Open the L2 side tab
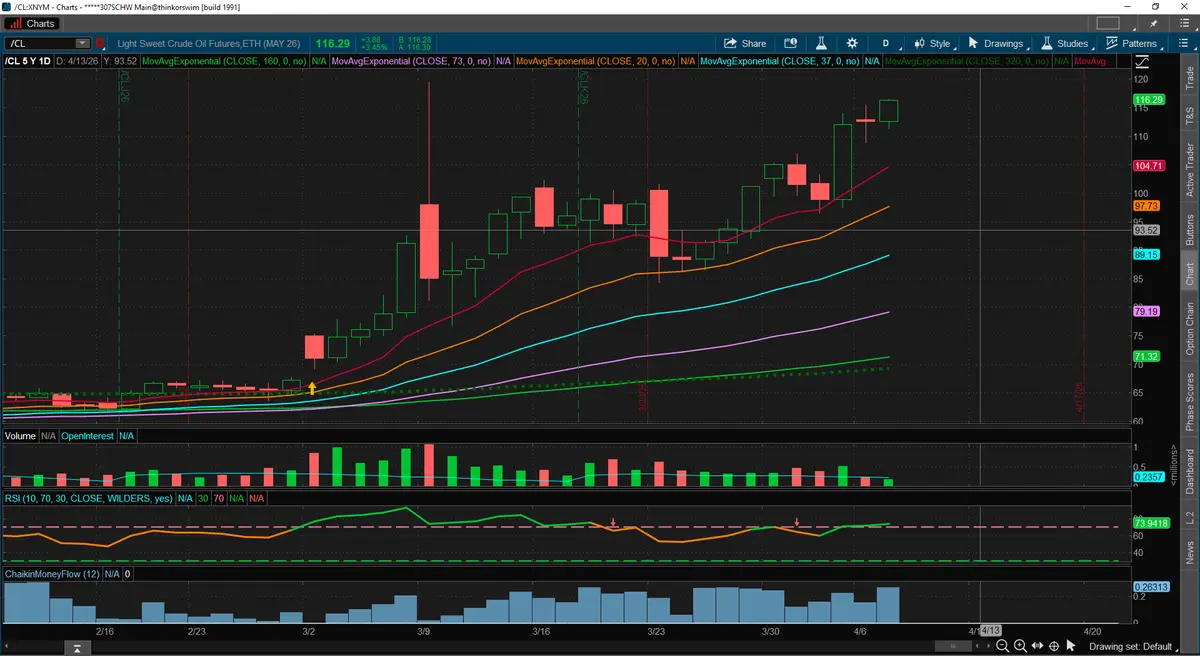This screenshot has height=656, width=1200. point(1189,515)
